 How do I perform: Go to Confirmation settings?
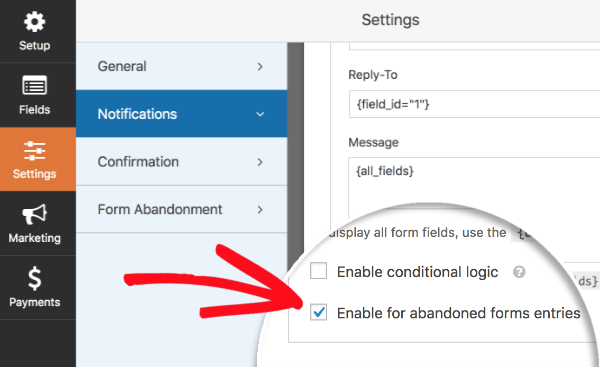click(x=181, y=161)
